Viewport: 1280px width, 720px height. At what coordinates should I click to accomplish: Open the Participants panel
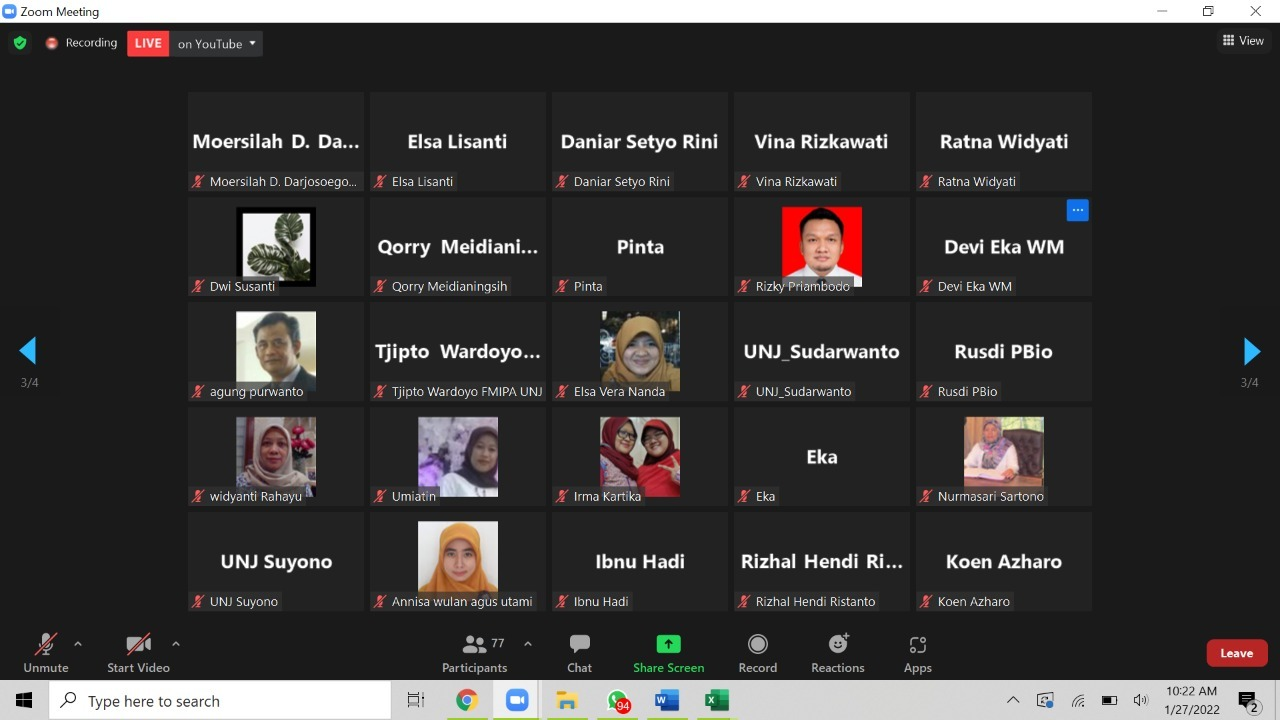[475, 653]
